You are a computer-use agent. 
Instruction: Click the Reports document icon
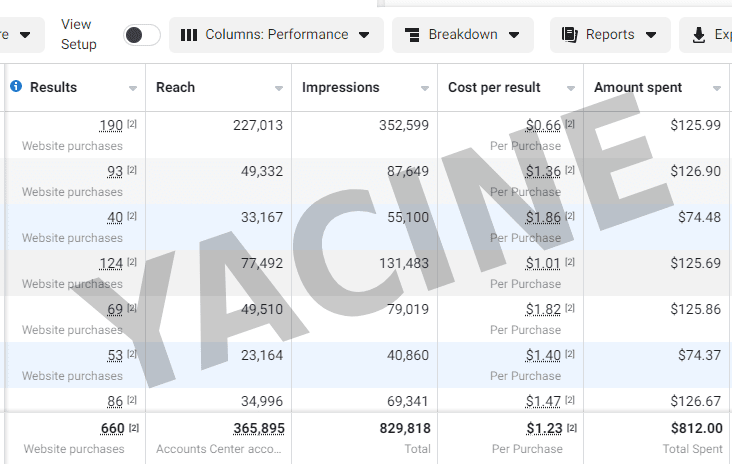[x=570, y=35]
